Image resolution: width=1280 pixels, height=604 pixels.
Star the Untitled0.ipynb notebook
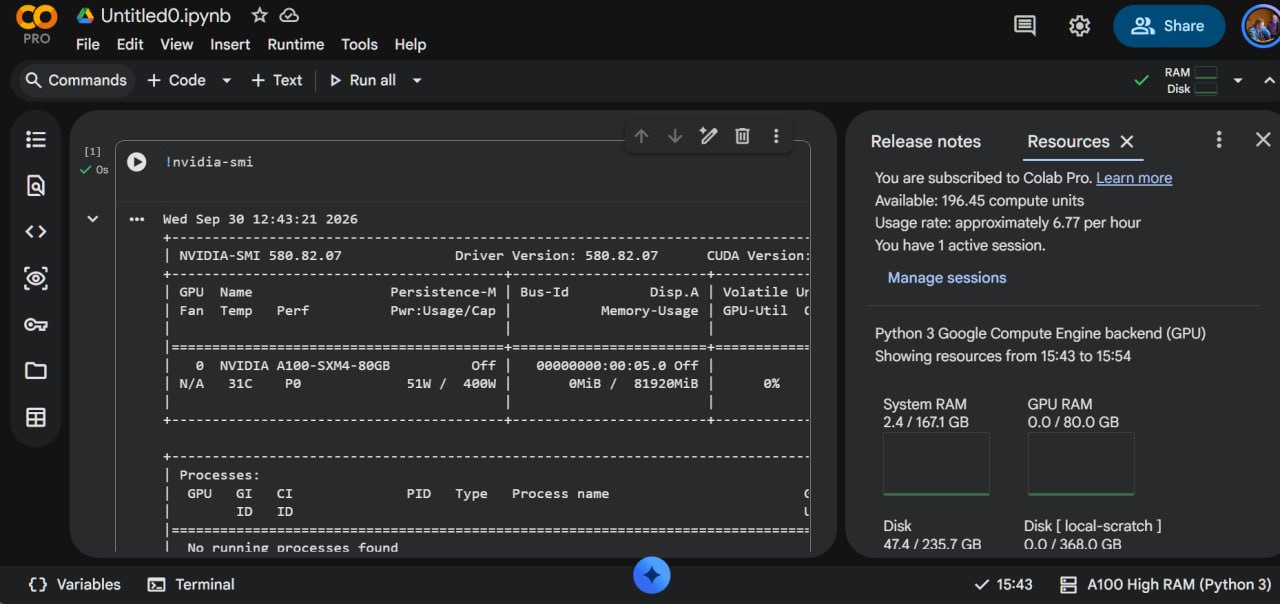(259, 15)
